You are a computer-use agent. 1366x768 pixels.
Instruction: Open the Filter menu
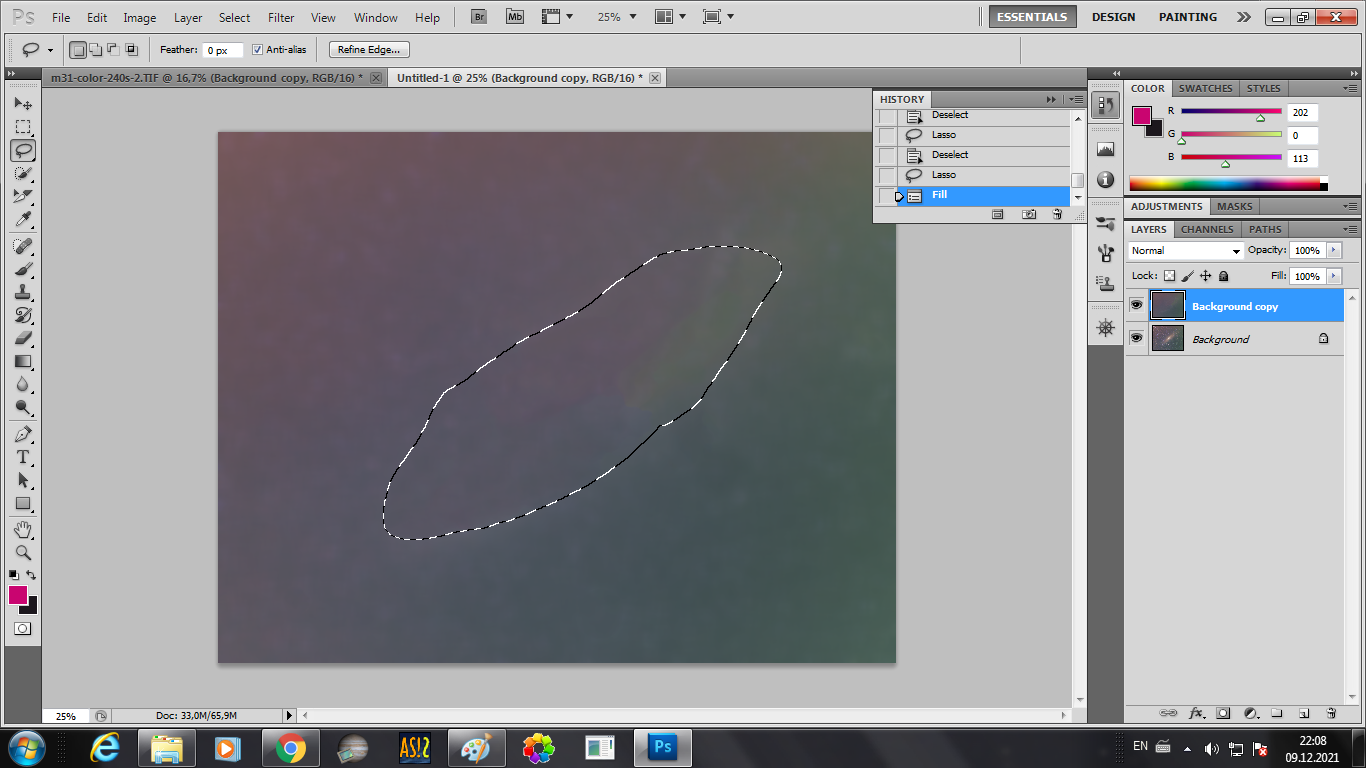pyautogui.click(x=281, y=18)
